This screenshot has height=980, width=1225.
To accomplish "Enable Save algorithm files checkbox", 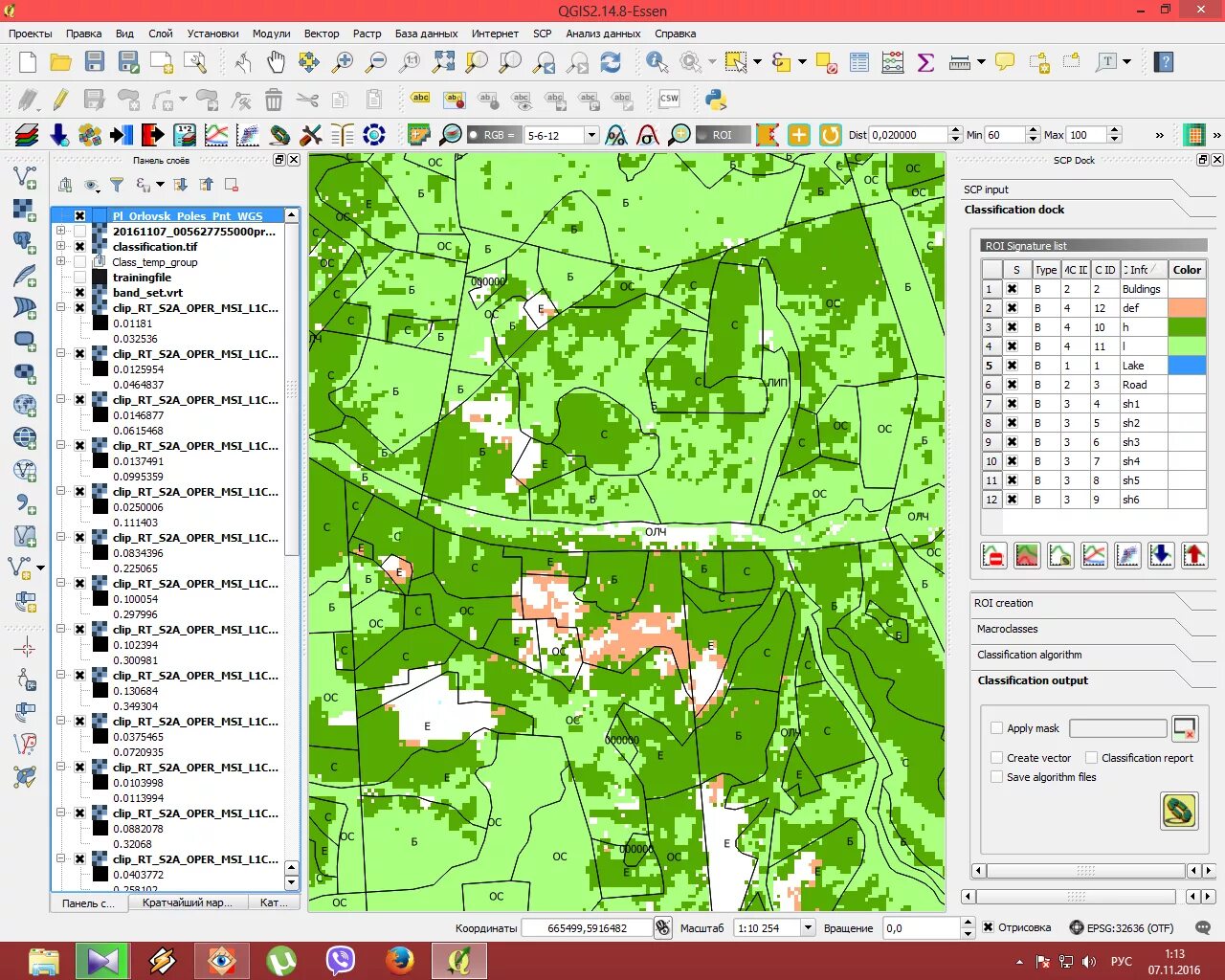I will [997, 777].
